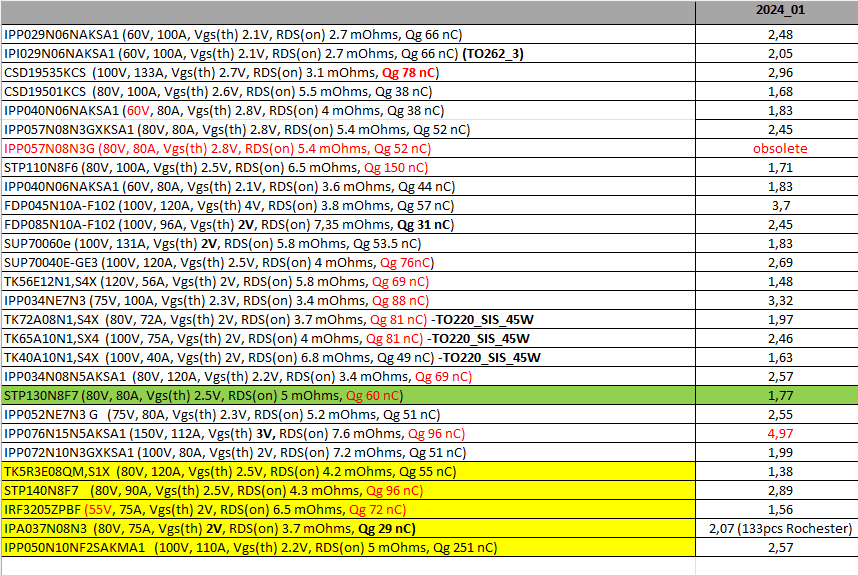Click price 2,45 for FDP085N10A-F102
858x575 pixels.
coord(776,225)
